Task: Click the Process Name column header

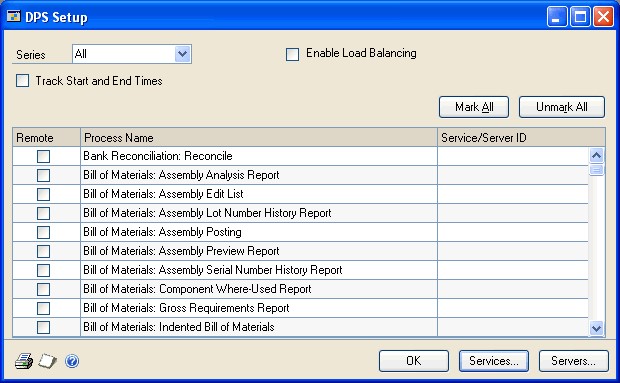Action: 259,138
